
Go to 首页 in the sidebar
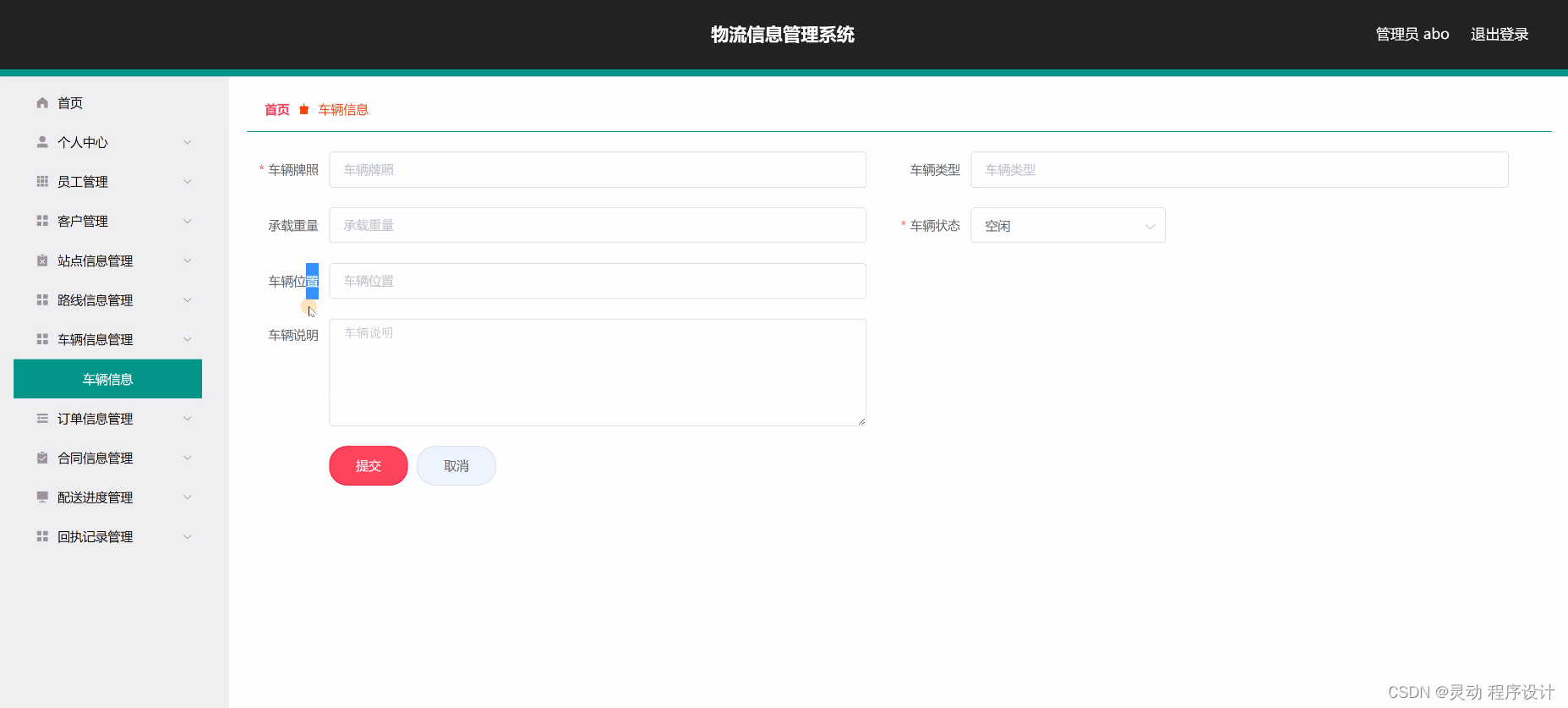(107, 102)
